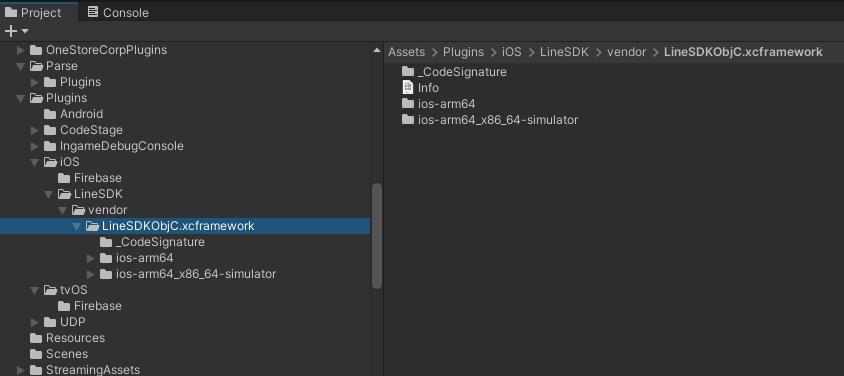Image resolution: width=844 pixels, height=376 pixels.
Task: Click the IngameDebugConsole folder icon
Action: click(50, 146)
